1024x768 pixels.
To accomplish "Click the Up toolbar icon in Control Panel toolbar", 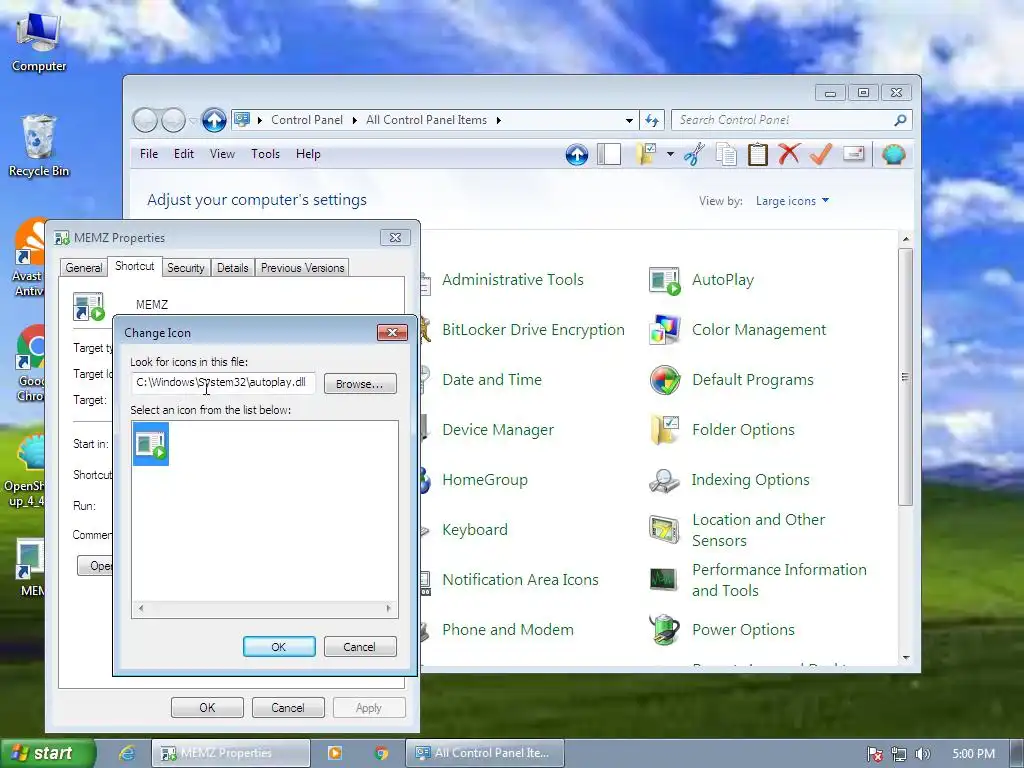I will (x=577, y=154).
